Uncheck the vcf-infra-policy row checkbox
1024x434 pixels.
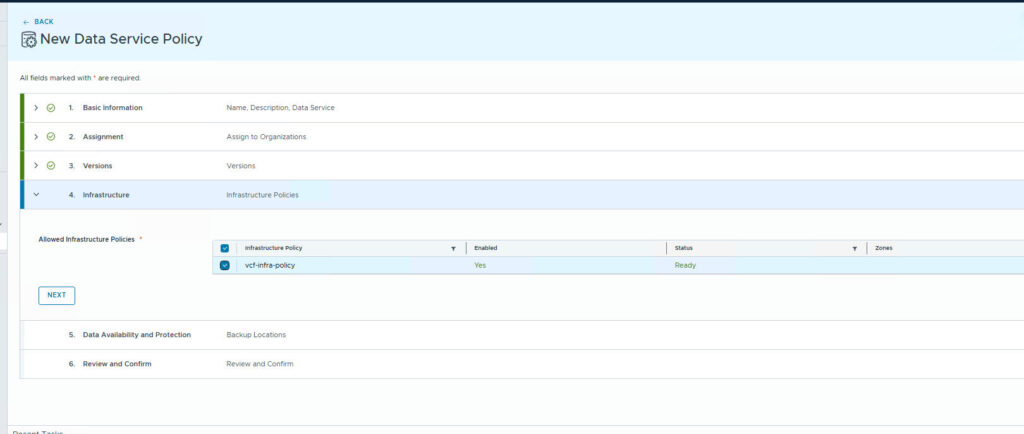(x=225, y=265)
